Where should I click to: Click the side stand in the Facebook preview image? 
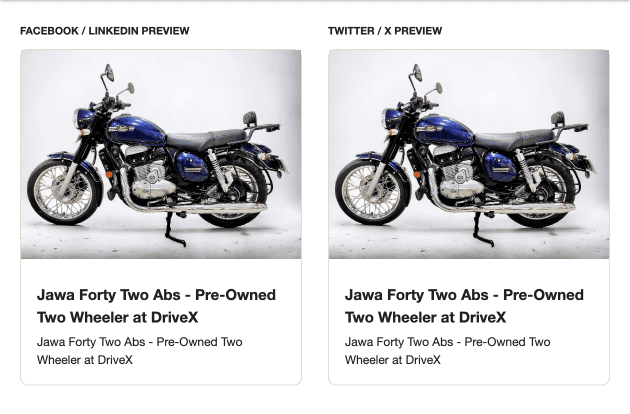point(174,230)
